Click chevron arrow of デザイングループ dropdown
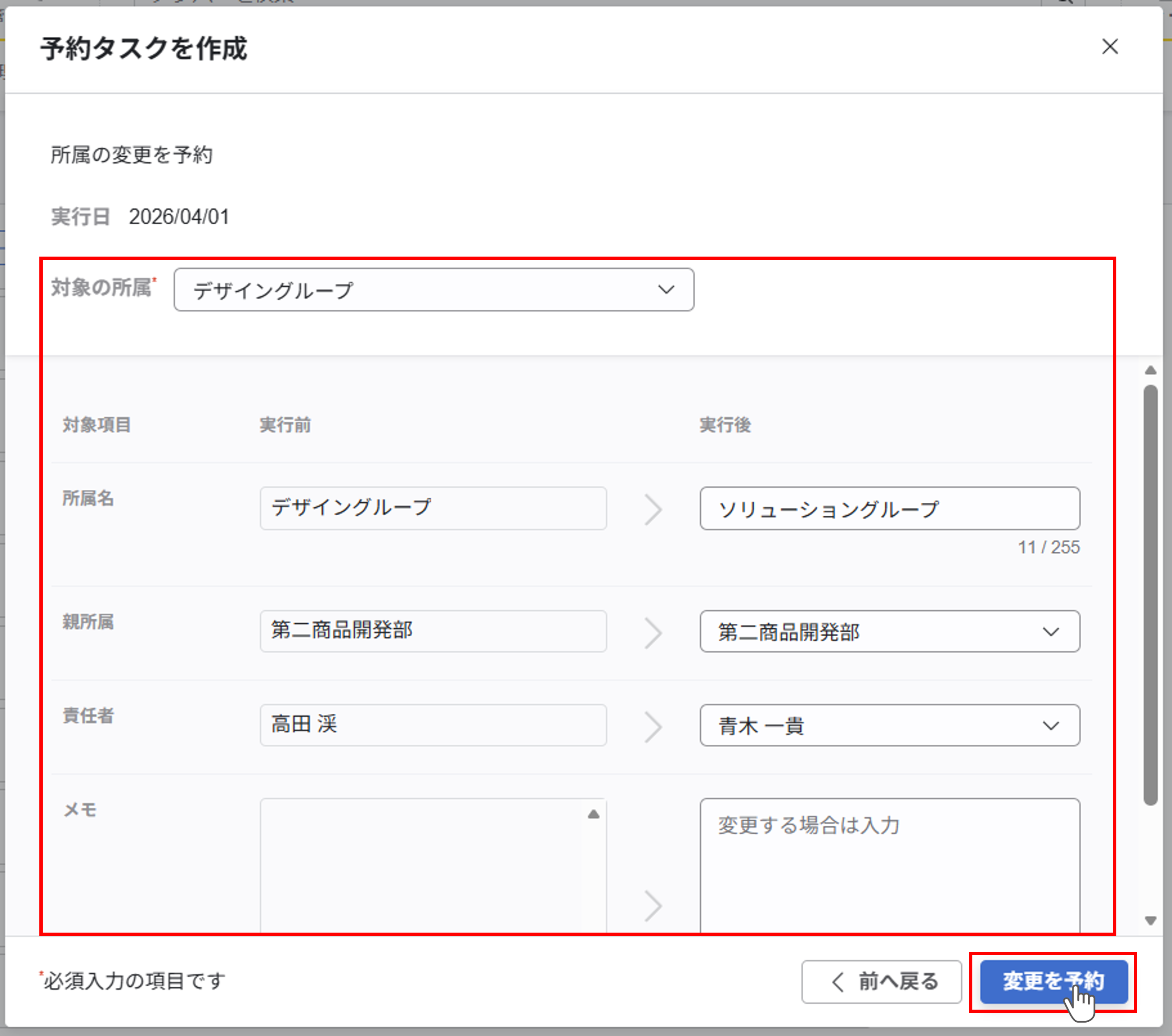The width and height of the screenshot is (1172, 1036). coord(665,290)
